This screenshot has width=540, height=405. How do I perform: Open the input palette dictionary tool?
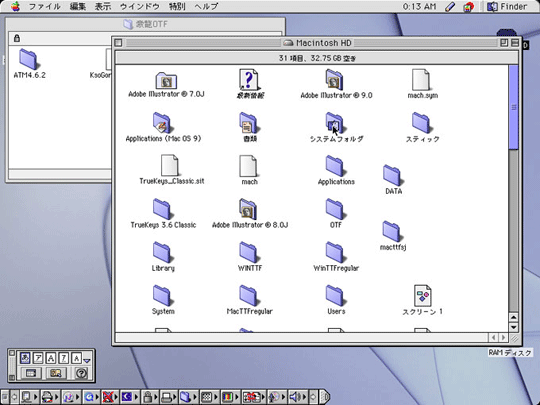point(56,373)
